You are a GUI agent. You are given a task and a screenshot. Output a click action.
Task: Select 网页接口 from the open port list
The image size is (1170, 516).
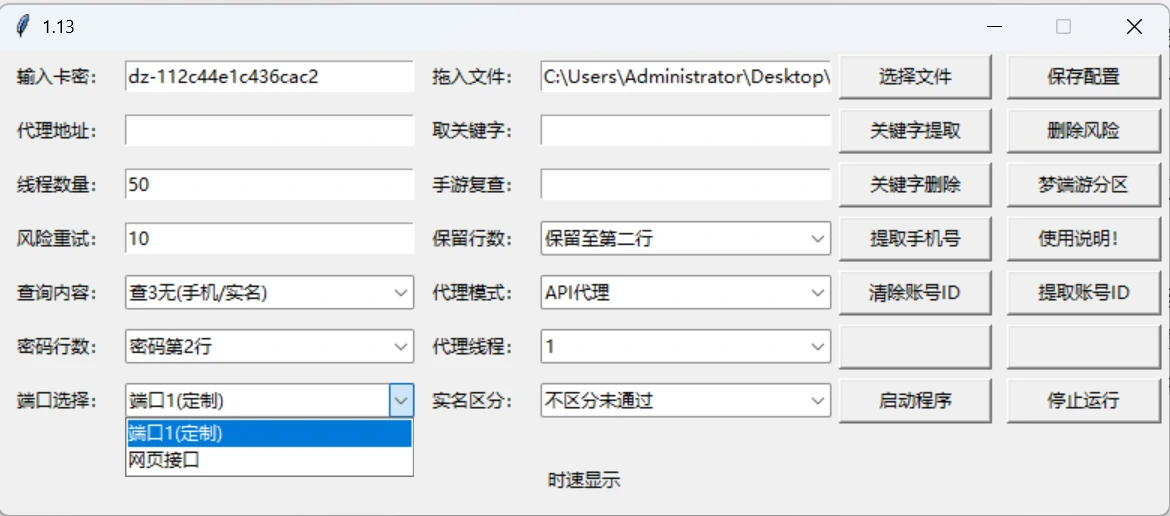(x=269, y=461)
